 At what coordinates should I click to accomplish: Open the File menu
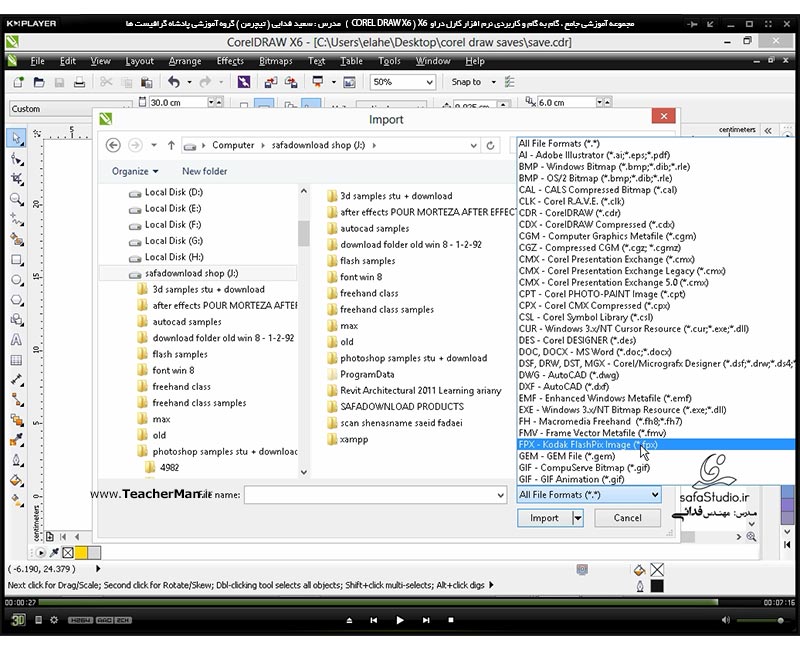point(37,61)
